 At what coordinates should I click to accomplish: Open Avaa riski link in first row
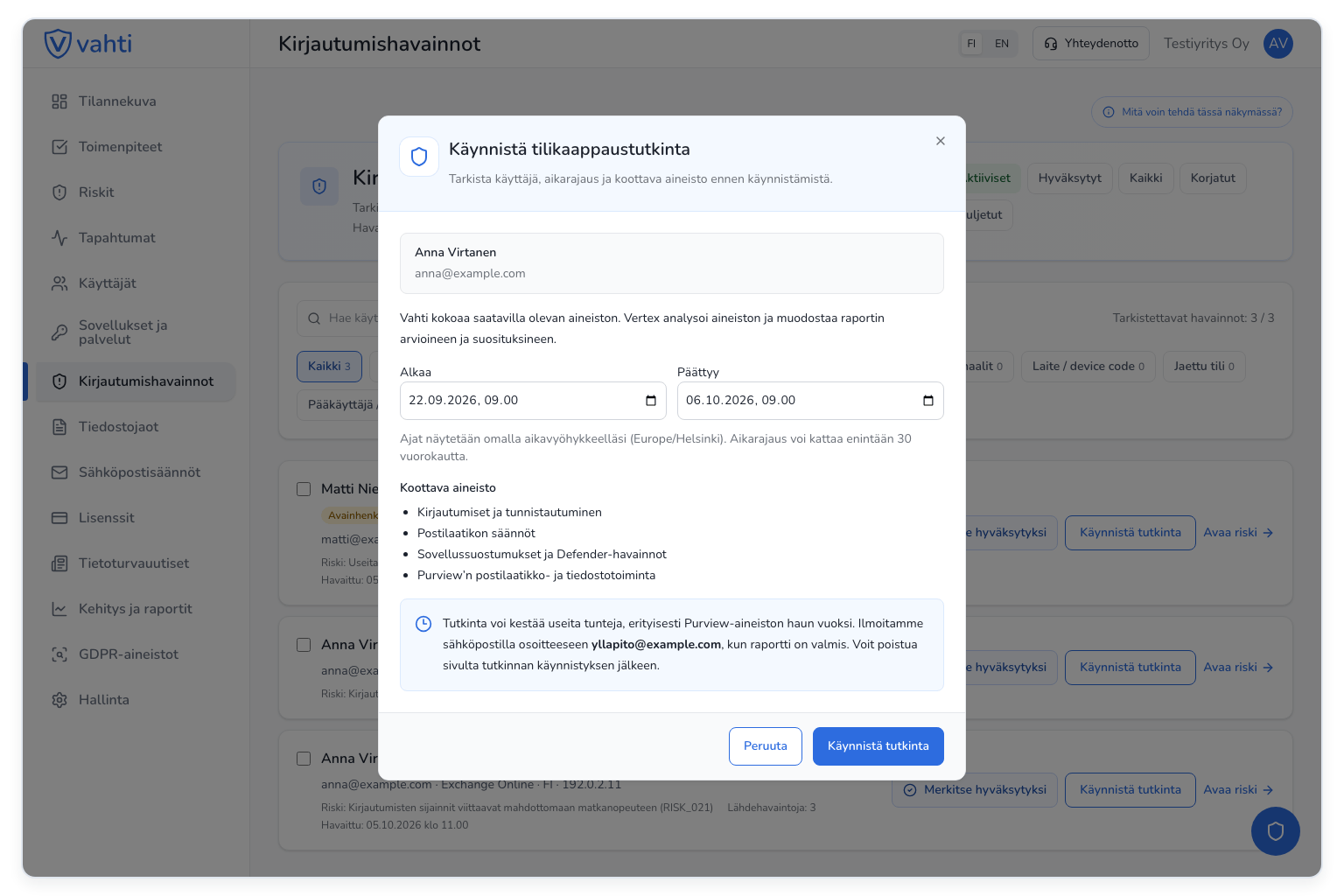(1238, 533)
